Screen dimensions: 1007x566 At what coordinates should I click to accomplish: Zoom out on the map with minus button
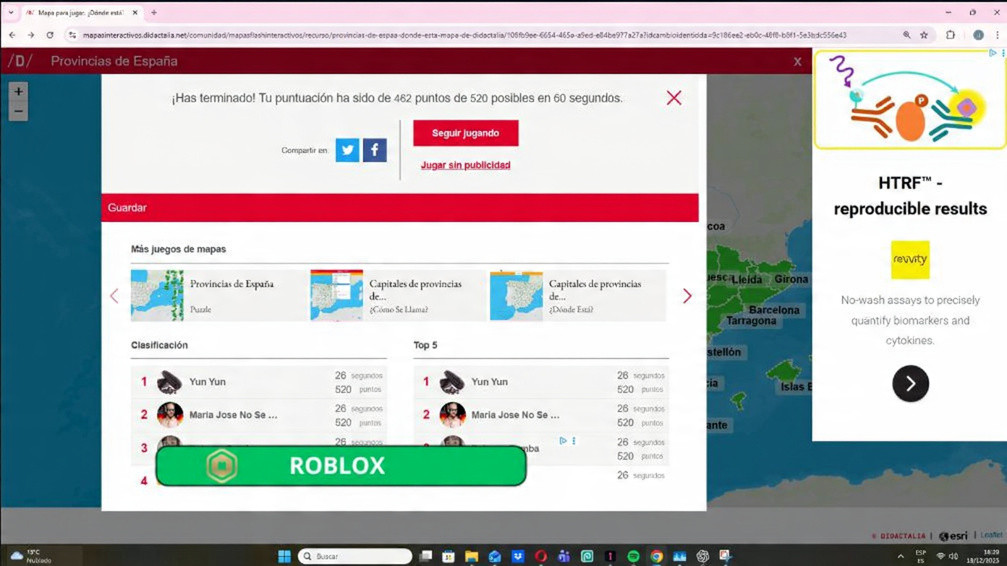18,112
